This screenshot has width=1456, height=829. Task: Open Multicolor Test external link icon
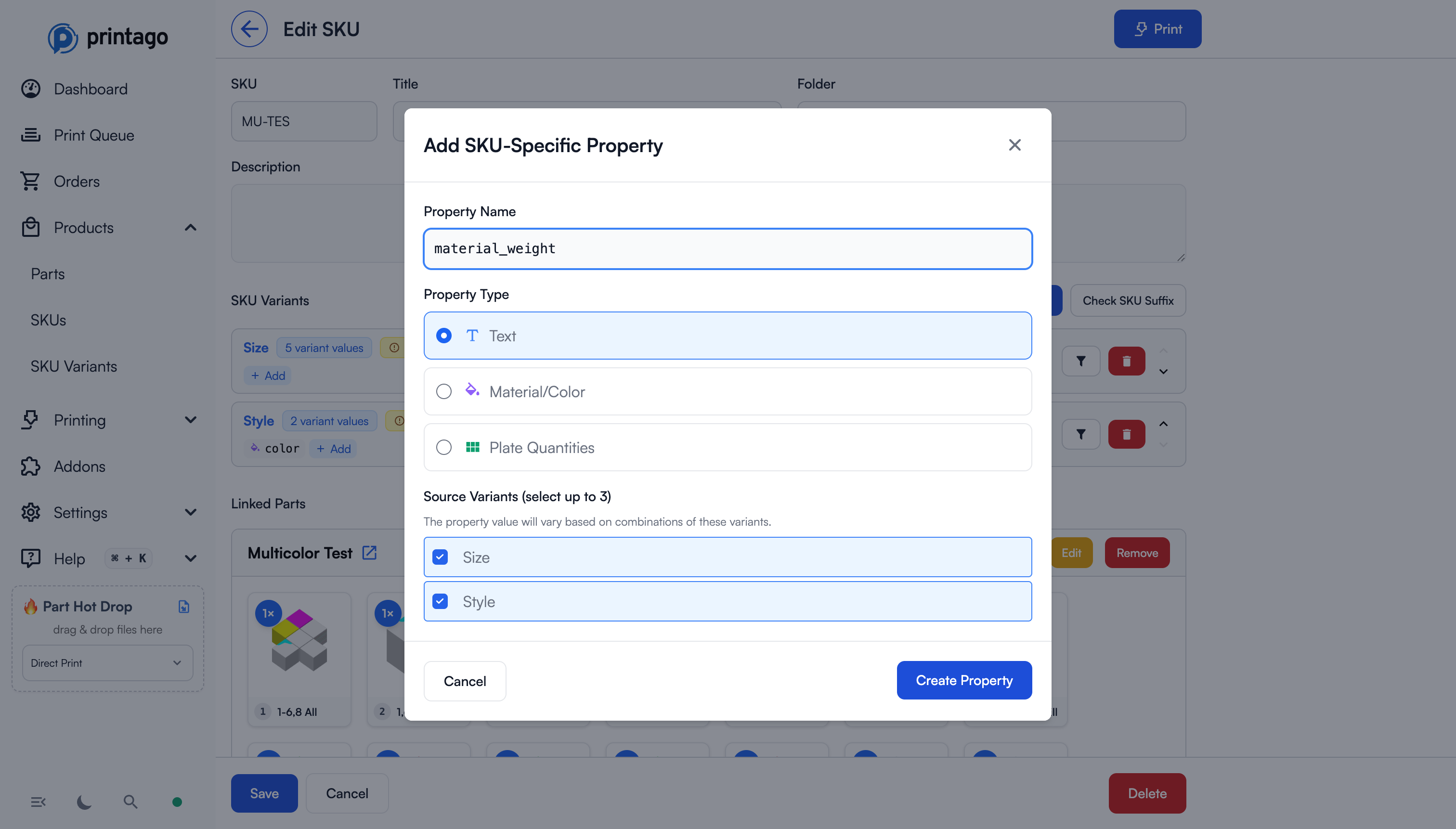coord(370,552)
